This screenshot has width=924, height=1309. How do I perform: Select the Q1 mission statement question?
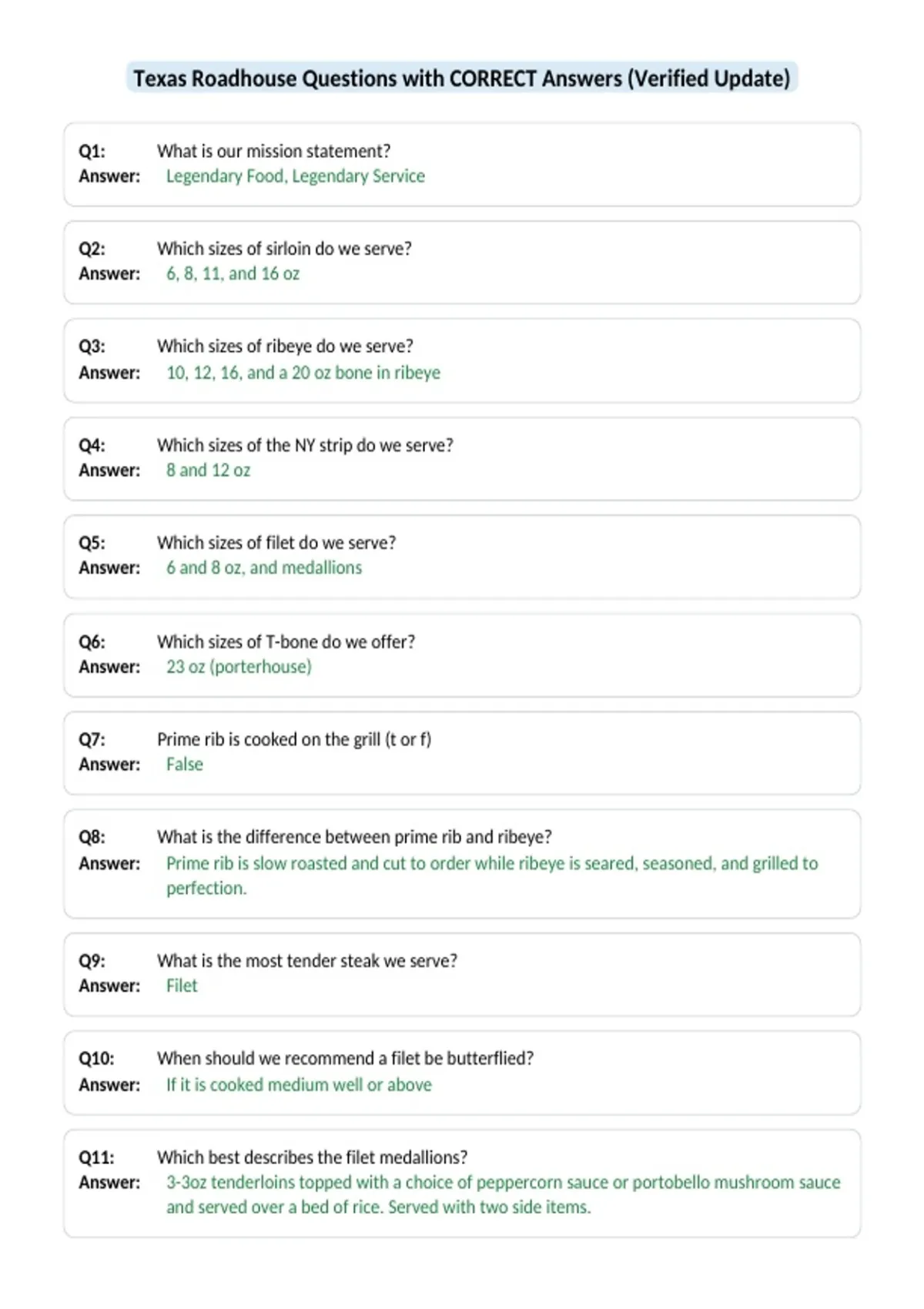pos(273,151)
